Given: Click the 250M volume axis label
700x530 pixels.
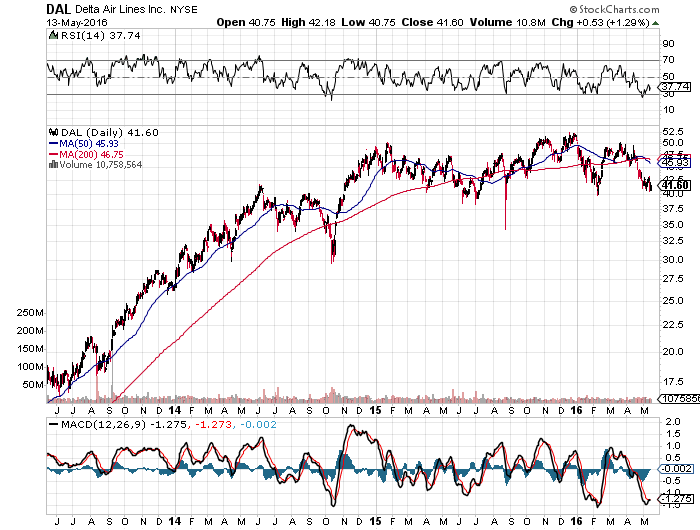Looking at the screenshot, I should tap(30, 313).
